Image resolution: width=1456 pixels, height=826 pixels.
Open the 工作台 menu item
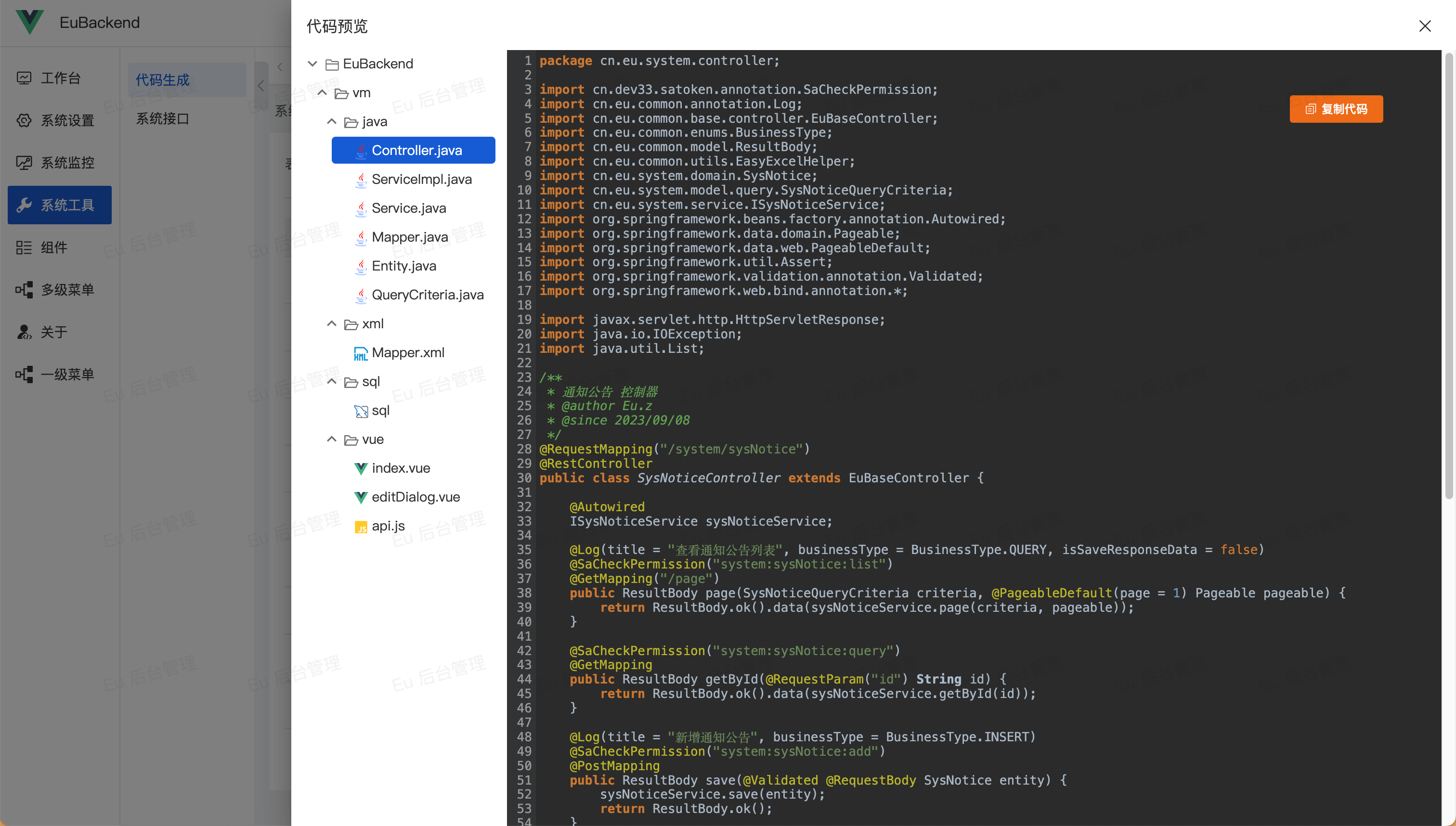point(60,77)
